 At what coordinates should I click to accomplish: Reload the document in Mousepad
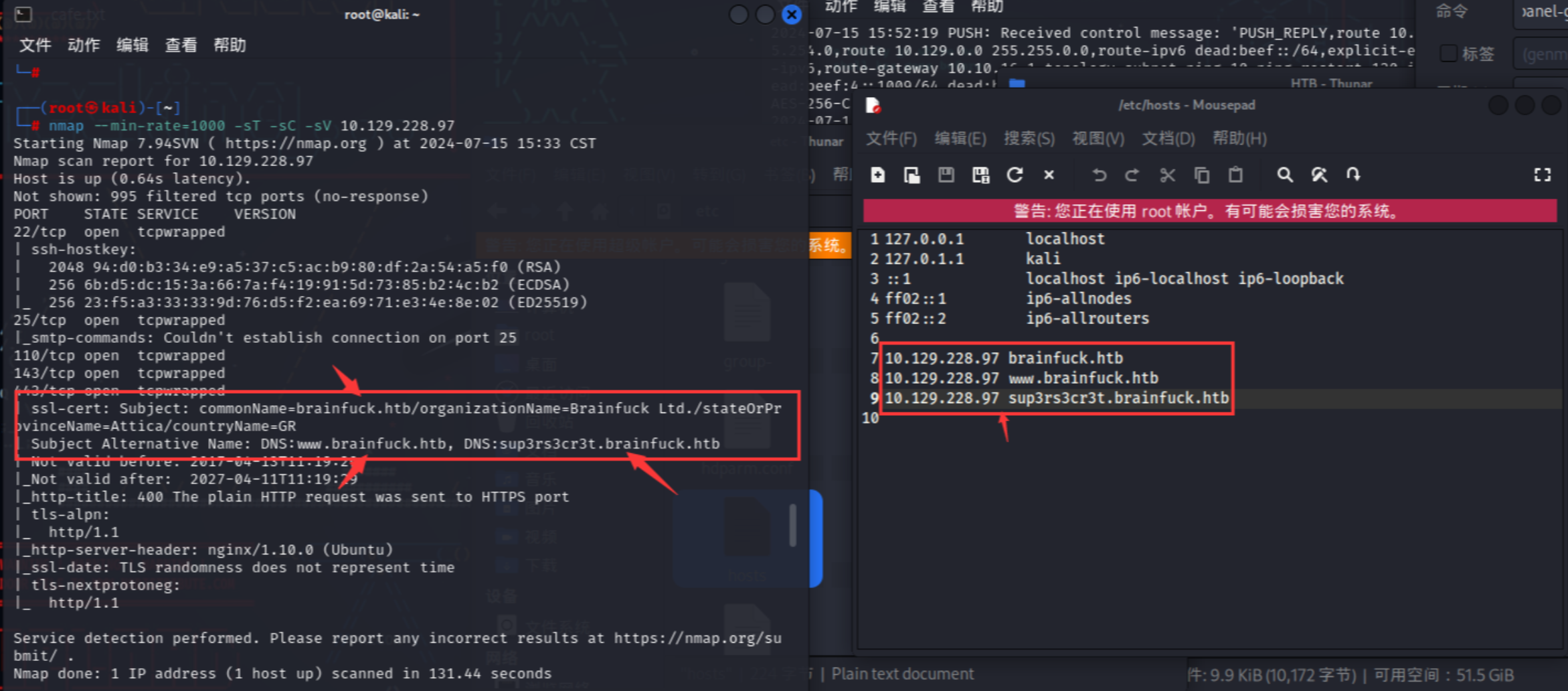tap(1015, 175)
